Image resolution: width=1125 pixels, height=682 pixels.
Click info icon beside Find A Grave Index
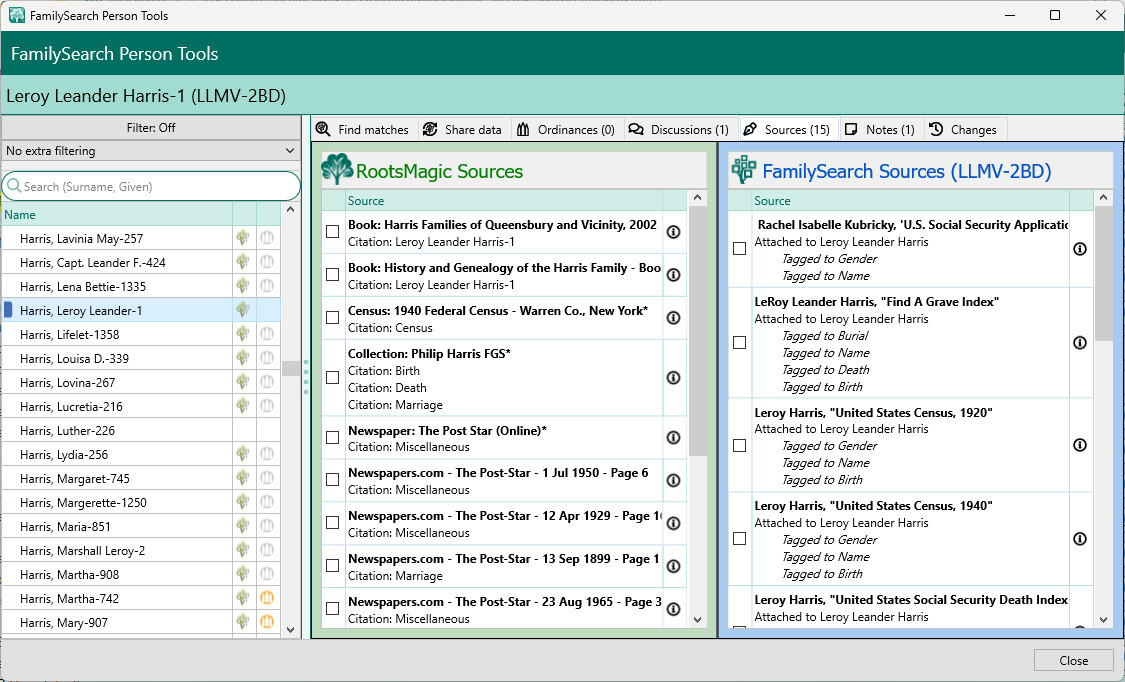tap(1080, 343)
